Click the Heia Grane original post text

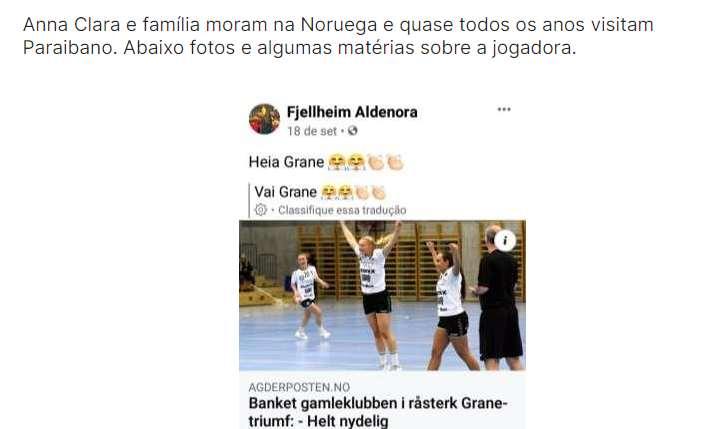pos(286,162)
